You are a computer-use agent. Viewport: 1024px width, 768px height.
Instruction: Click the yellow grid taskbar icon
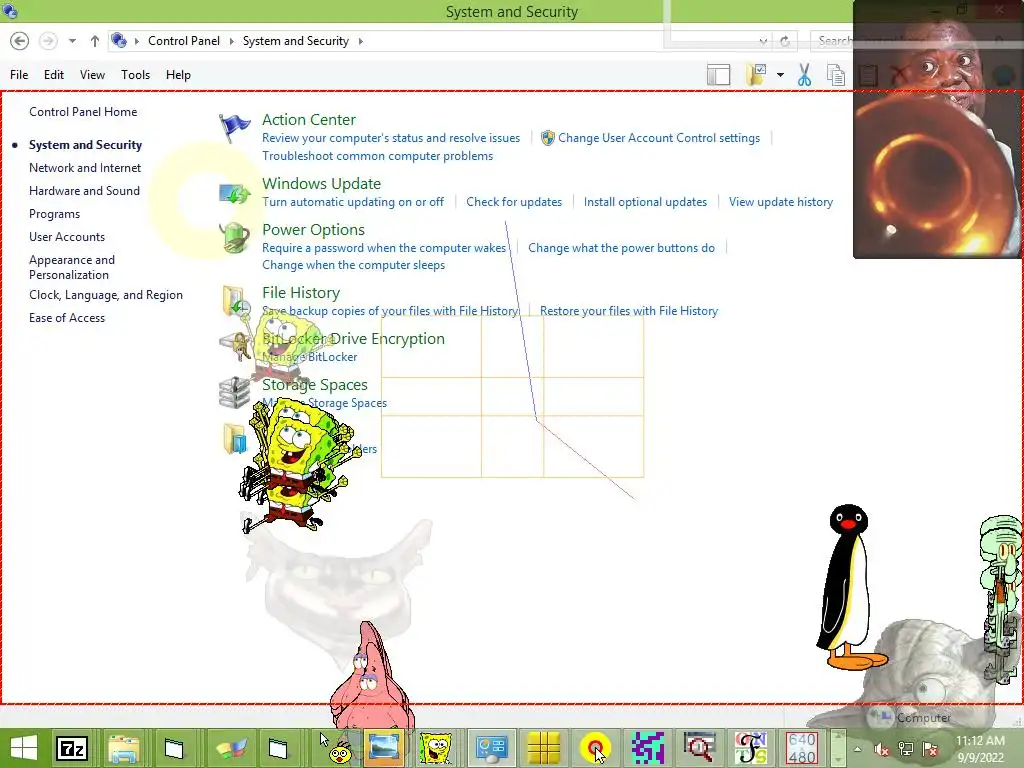coord(543,748)
